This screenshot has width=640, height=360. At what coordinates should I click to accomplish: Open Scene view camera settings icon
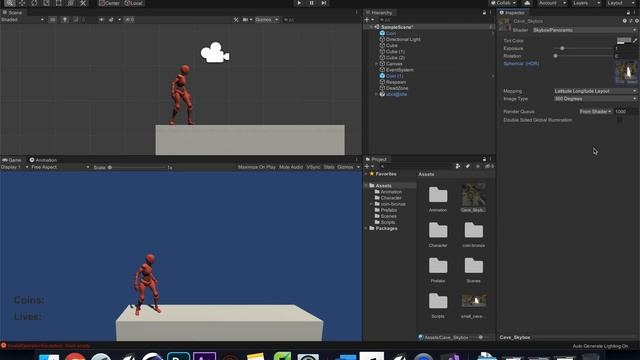click(x=247, y=20)
